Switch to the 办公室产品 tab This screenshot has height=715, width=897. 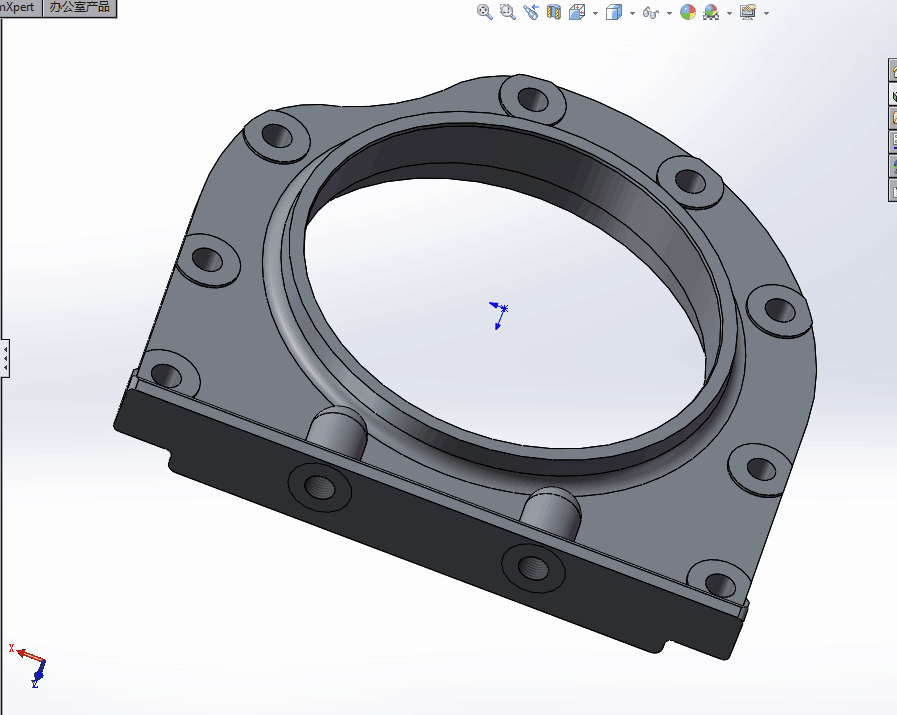pyautogui.click(x=80, y=8)
